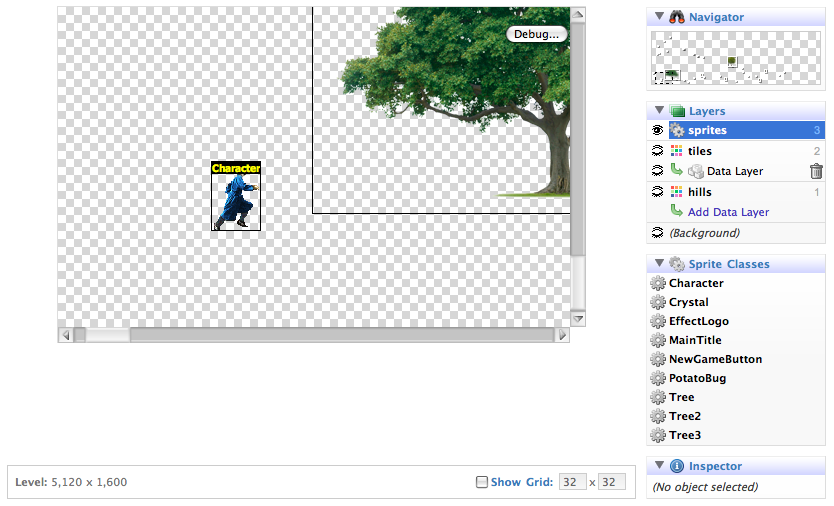Viewport: 834px width, 506px height.
Task: Delete Data Layer with trash icon
Action: click(x=816, y=171)
